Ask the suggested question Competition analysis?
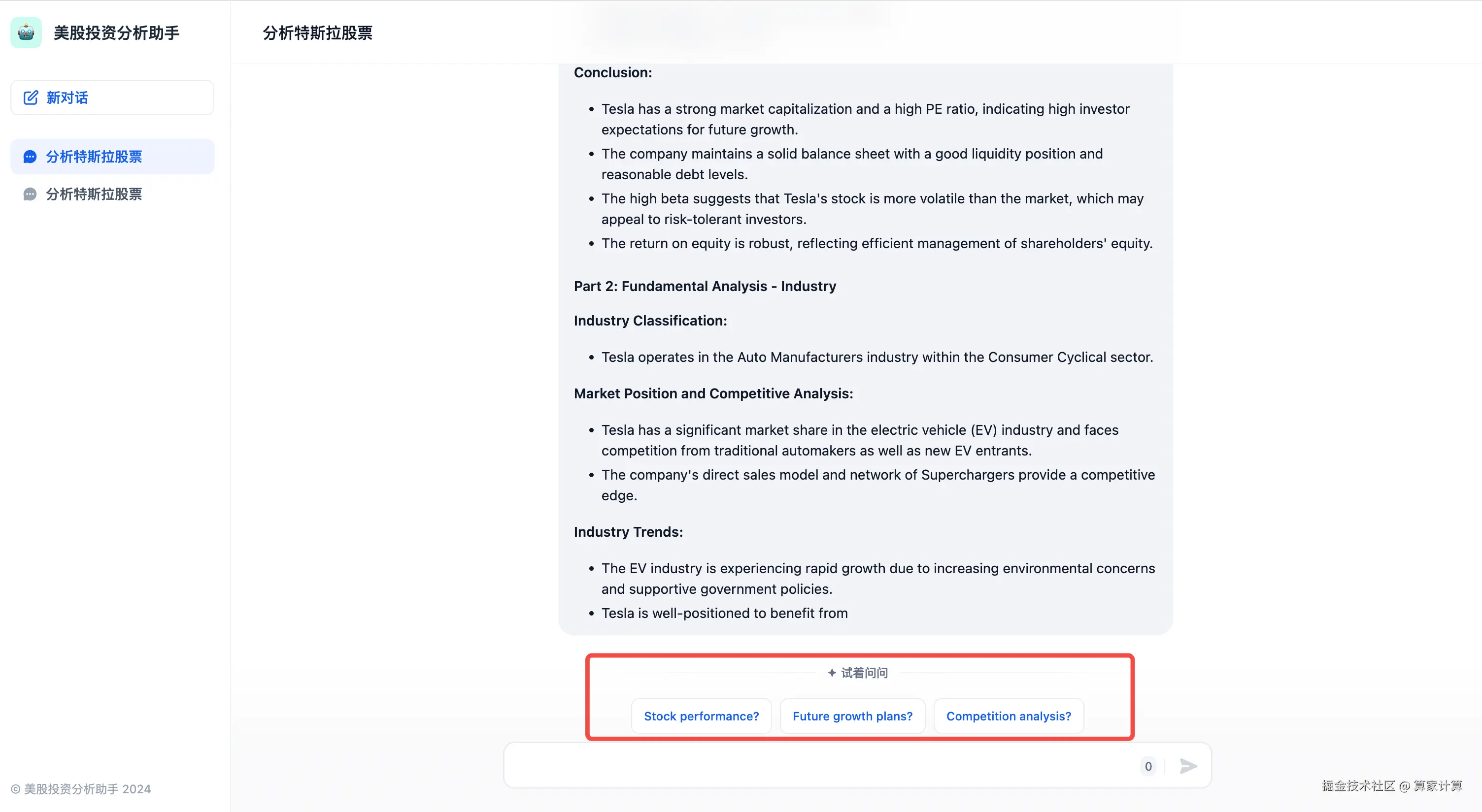 [1009, 716]
